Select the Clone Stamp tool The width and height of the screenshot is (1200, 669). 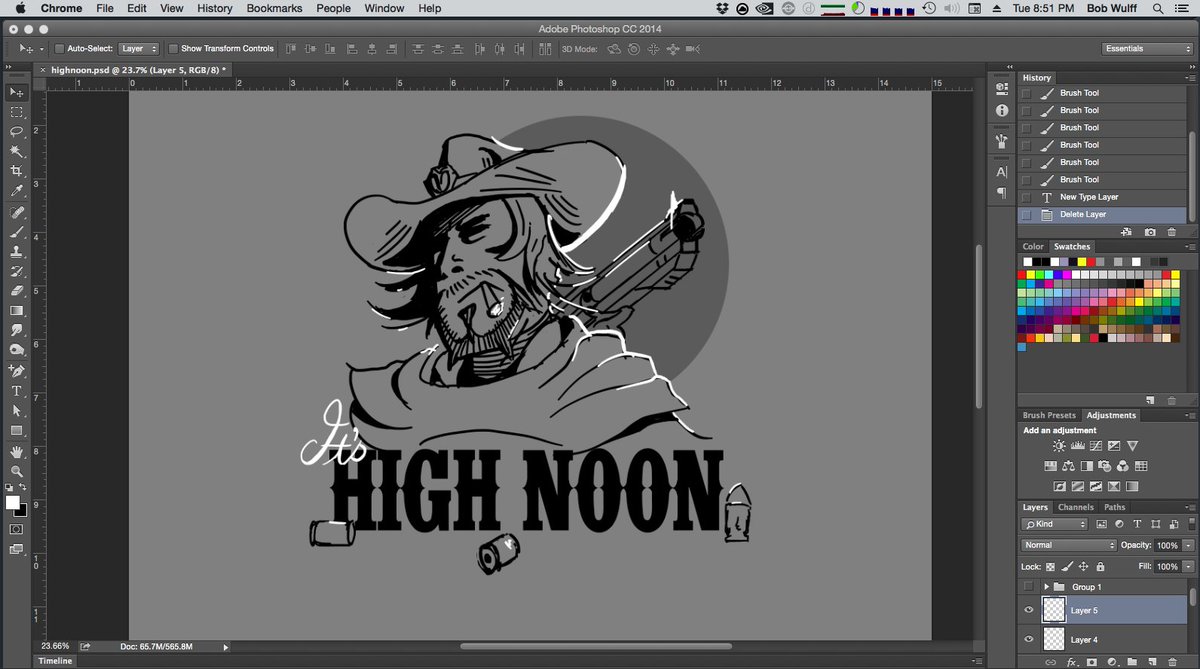(17, 252)
